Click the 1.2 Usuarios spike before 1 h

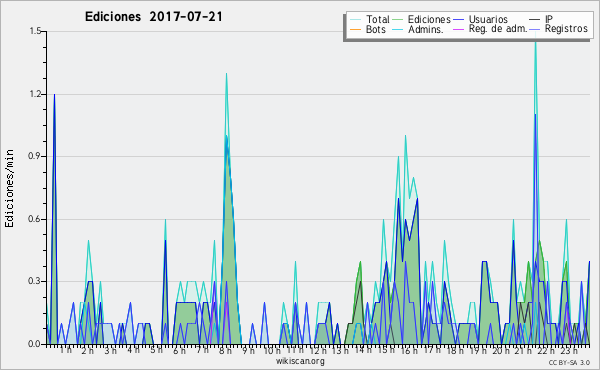(54, 96)
